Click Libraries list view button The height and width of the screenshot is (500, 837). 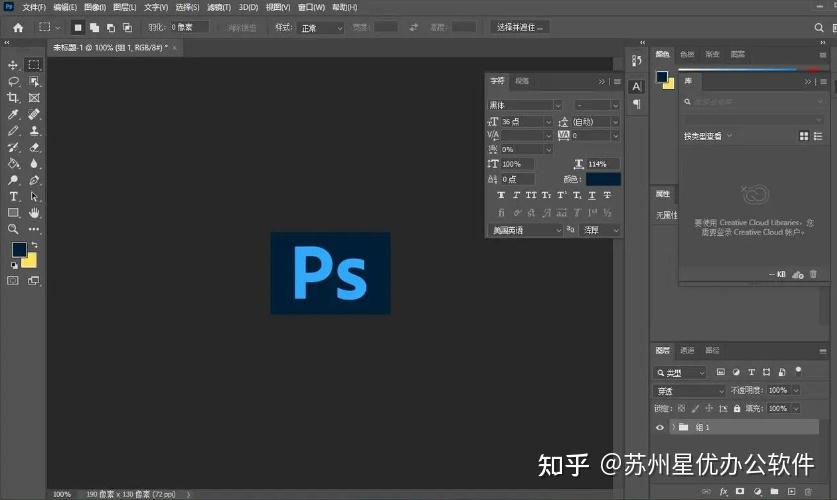pos(818,136)
